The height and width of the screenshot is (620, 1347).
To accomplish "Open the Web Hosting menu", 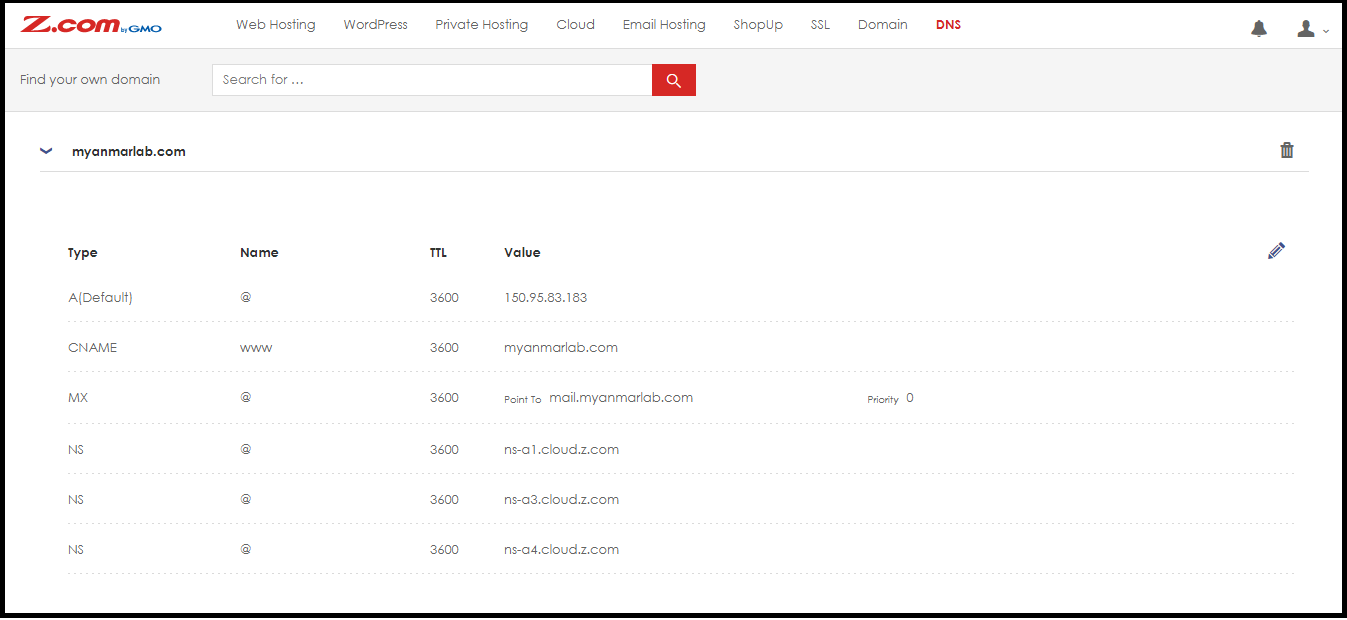I will click(x=276, y=25).
